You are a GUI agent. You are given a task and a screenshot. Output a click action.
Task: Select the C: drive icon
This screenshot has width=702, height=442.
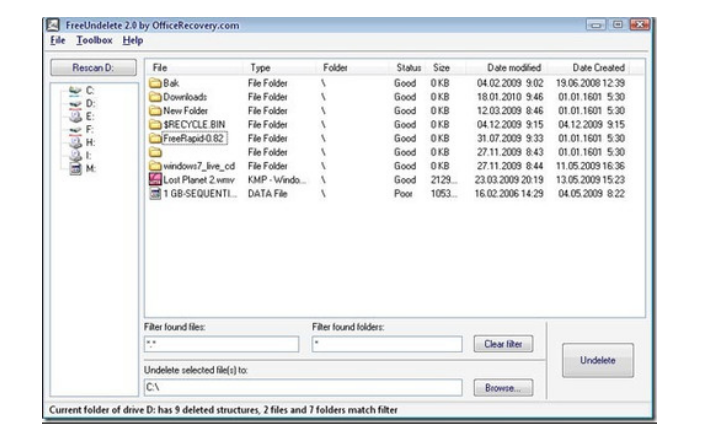tap(75, 90)
